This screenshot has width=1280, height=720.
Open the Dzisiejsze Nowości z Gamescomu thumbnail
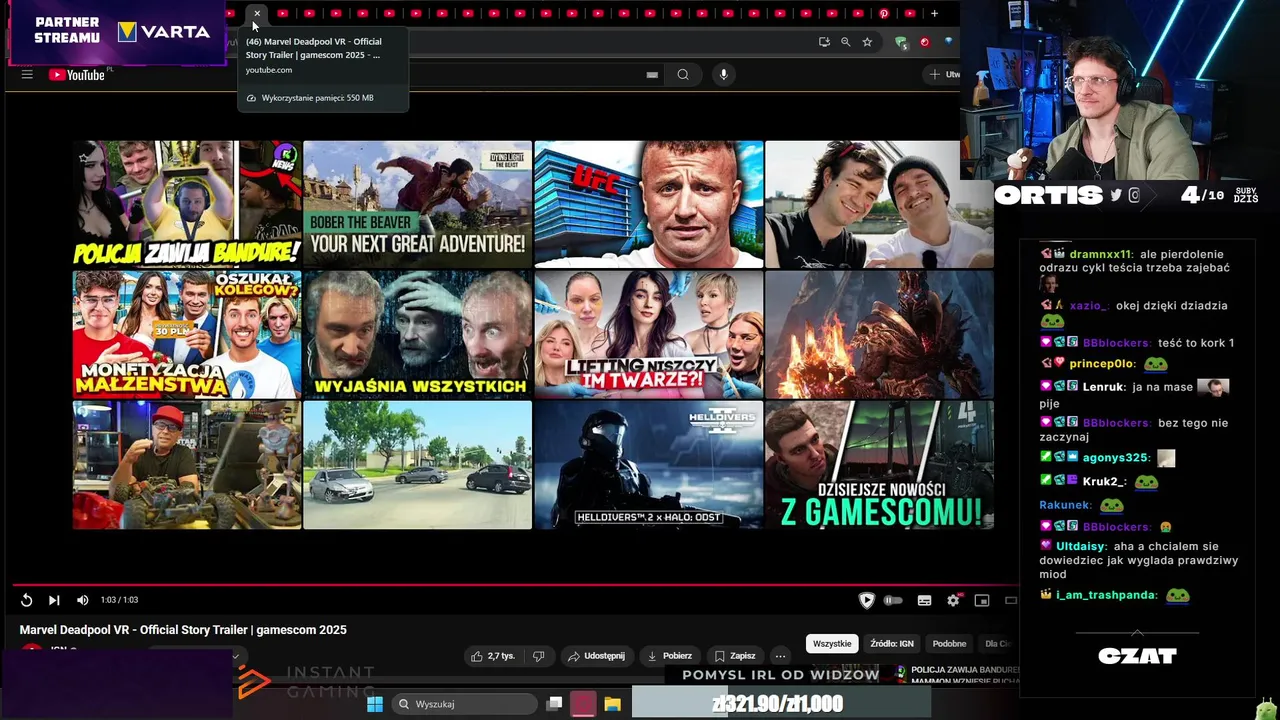[880, 465]
